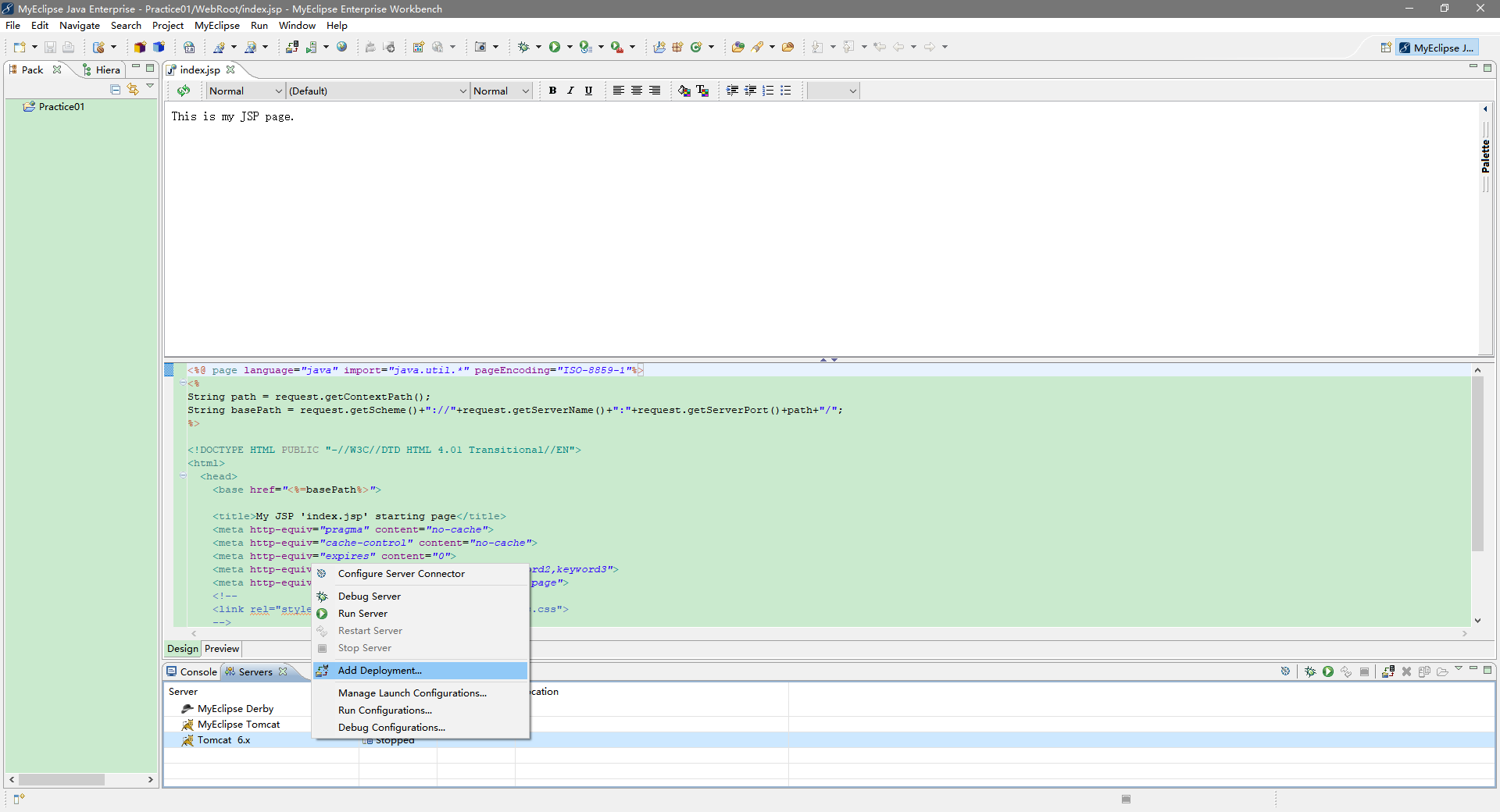Click the Underline formatting button
The width and height of the screenshot is (1500, 812).
point(588,91)
